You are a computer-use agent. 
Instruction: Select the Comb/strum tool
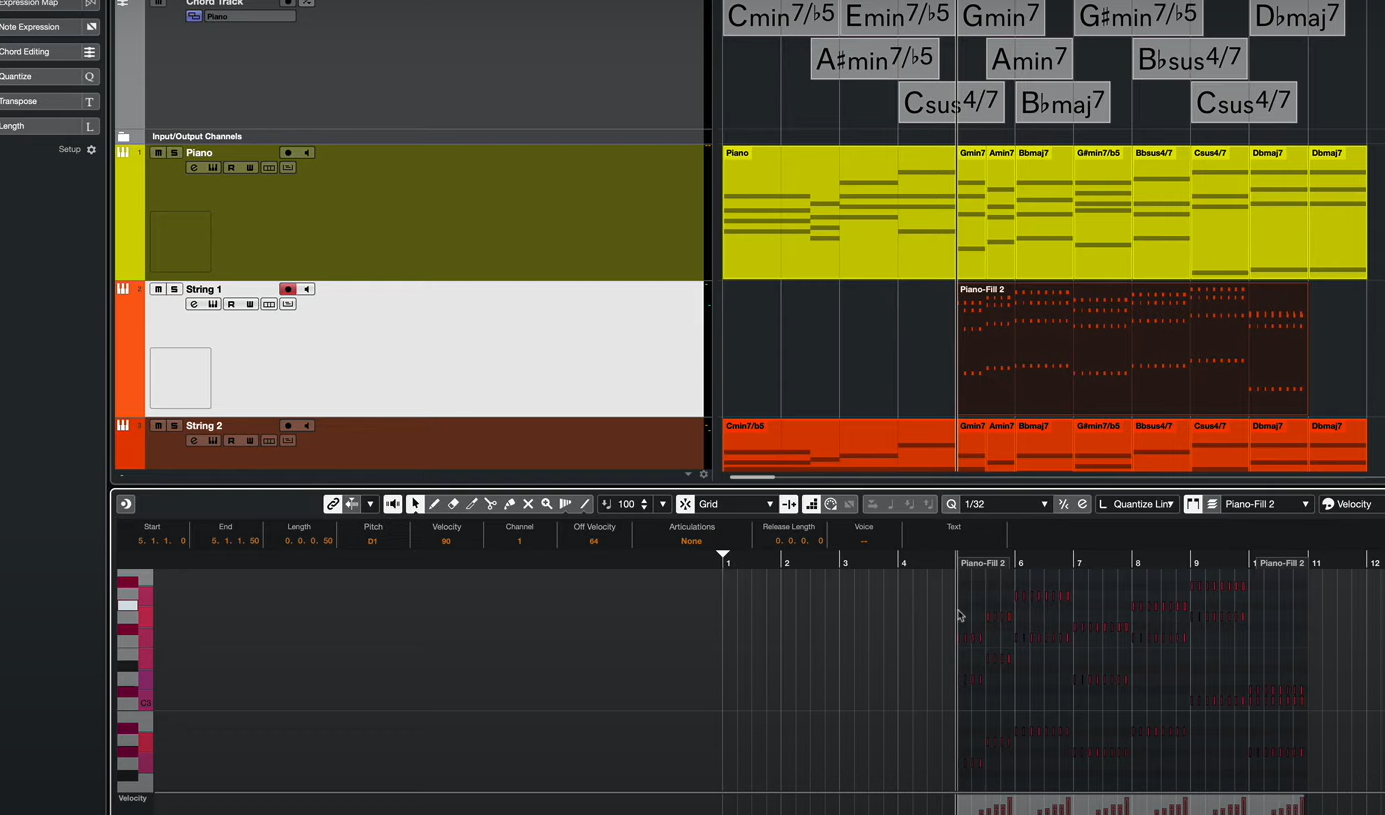(x=566, y=504)
